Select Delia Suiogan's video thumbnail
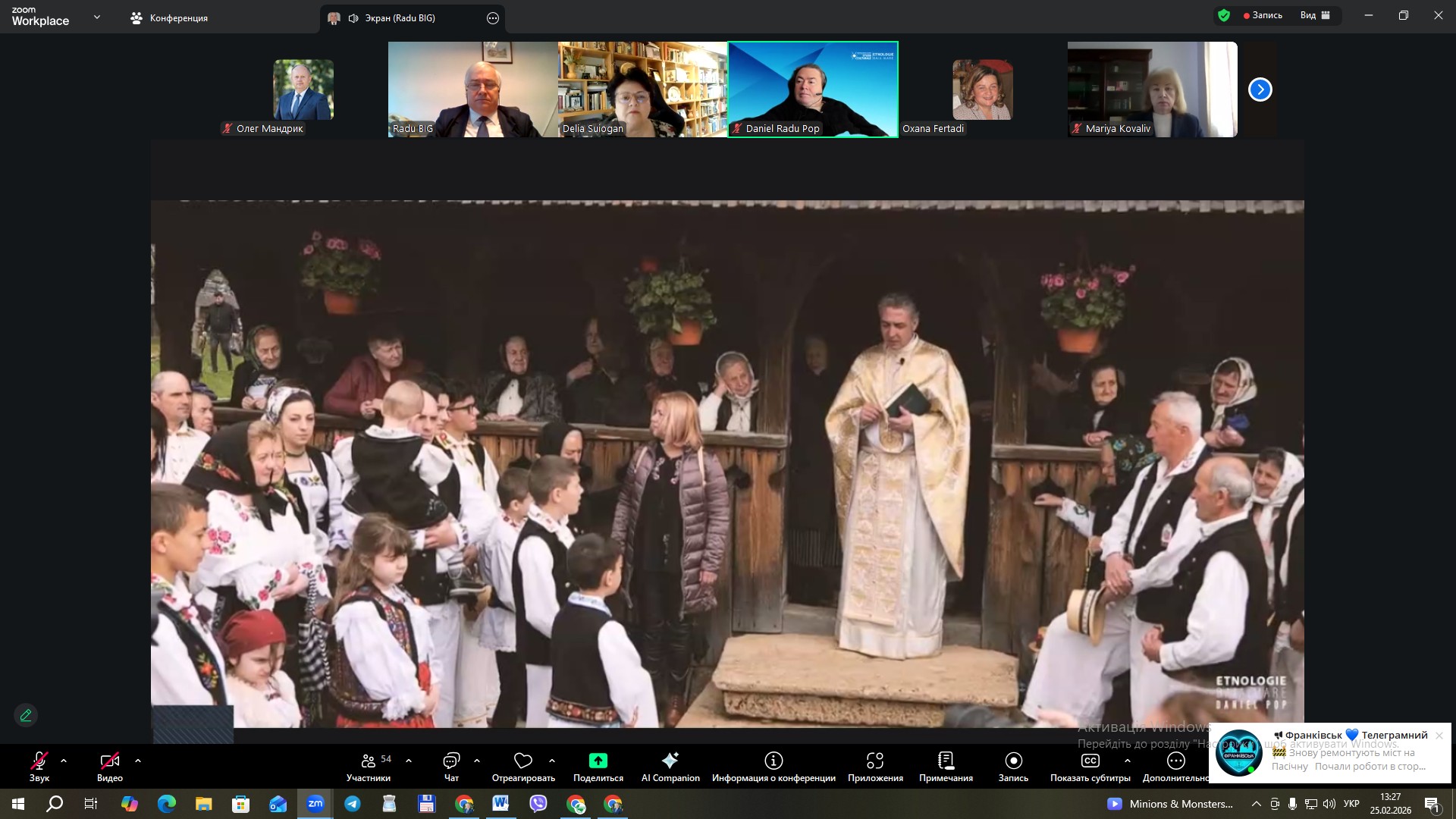 (x=642, y=89)
